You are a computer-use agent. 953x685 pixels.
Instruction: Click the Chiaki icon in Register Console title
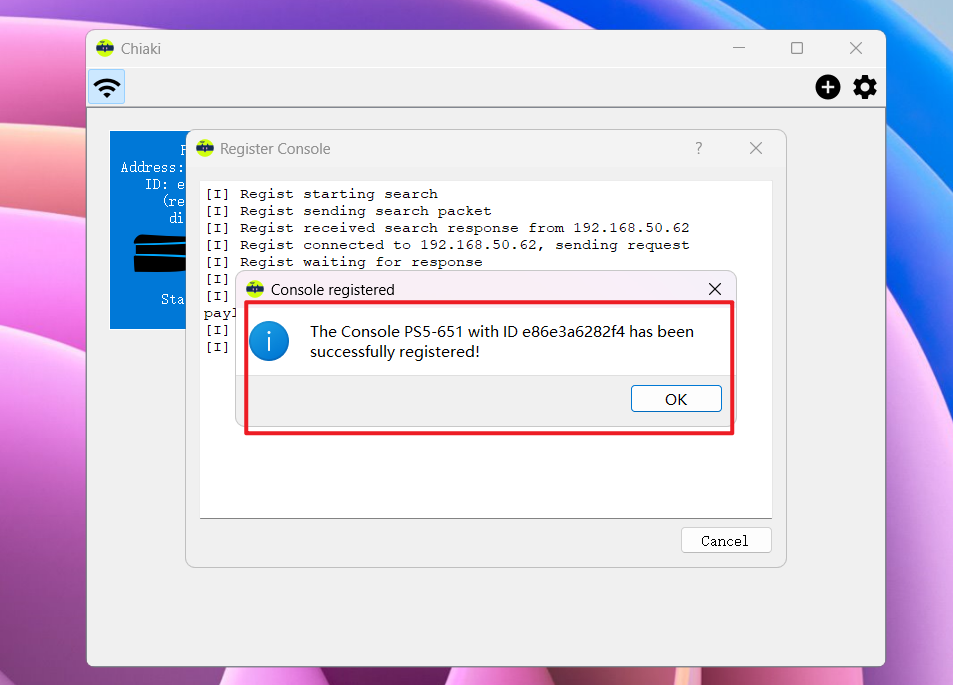[x=205, y=148]
